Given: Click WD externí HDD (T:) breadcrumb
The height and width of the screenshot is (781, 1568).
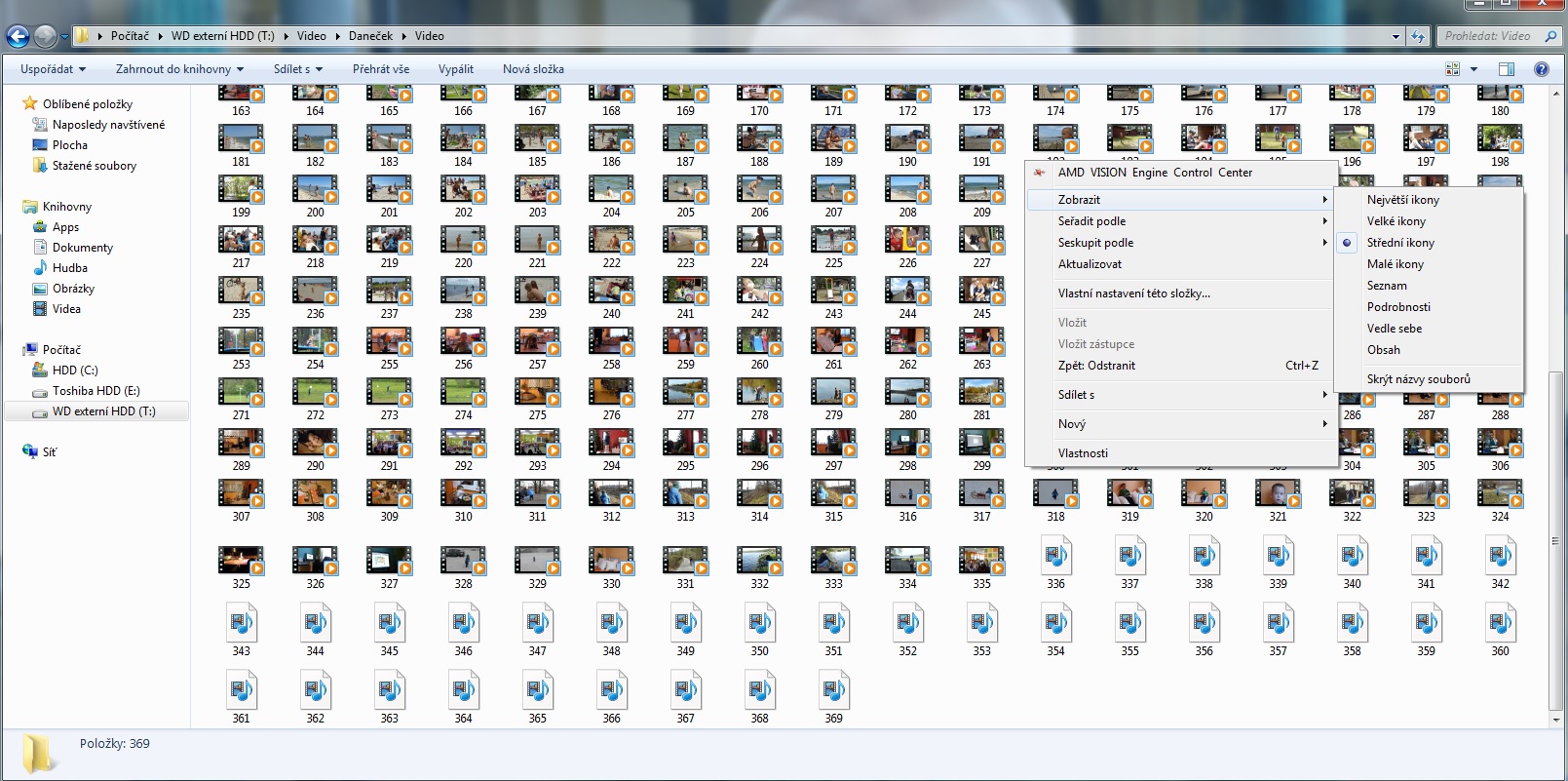Looking at the screenshot, I should point(223,36).
